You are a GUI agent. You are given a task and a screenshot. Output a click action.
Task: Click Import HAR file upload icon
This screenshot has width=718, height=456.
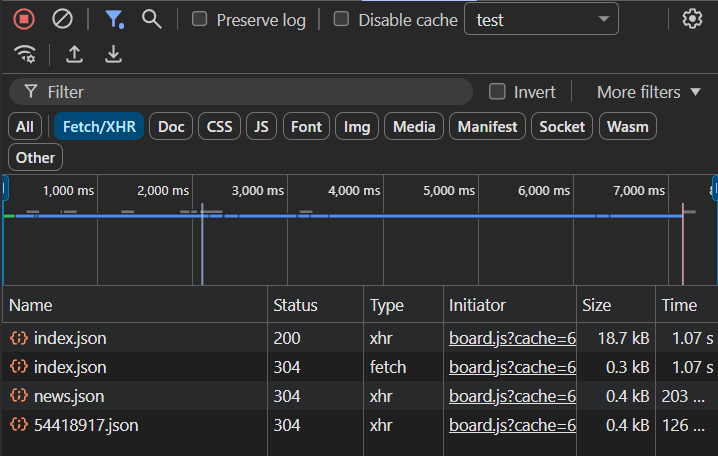(74, 55)
